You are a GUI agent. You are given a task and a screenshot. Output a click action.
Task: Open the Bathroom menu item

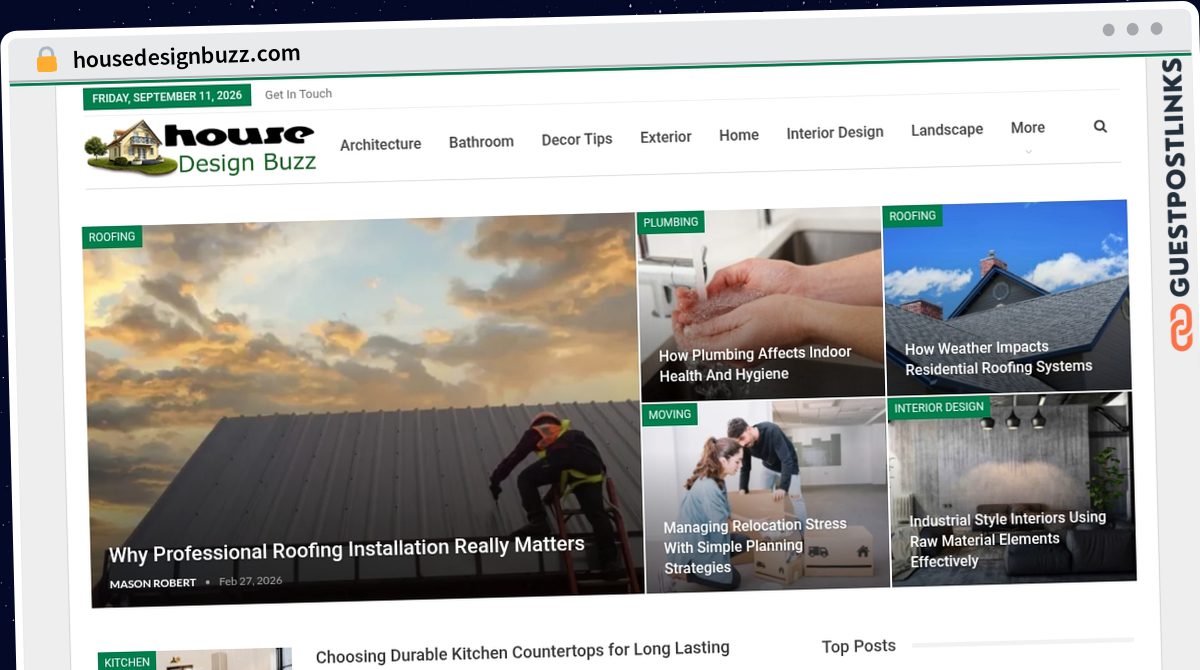(x=481, y=142)
